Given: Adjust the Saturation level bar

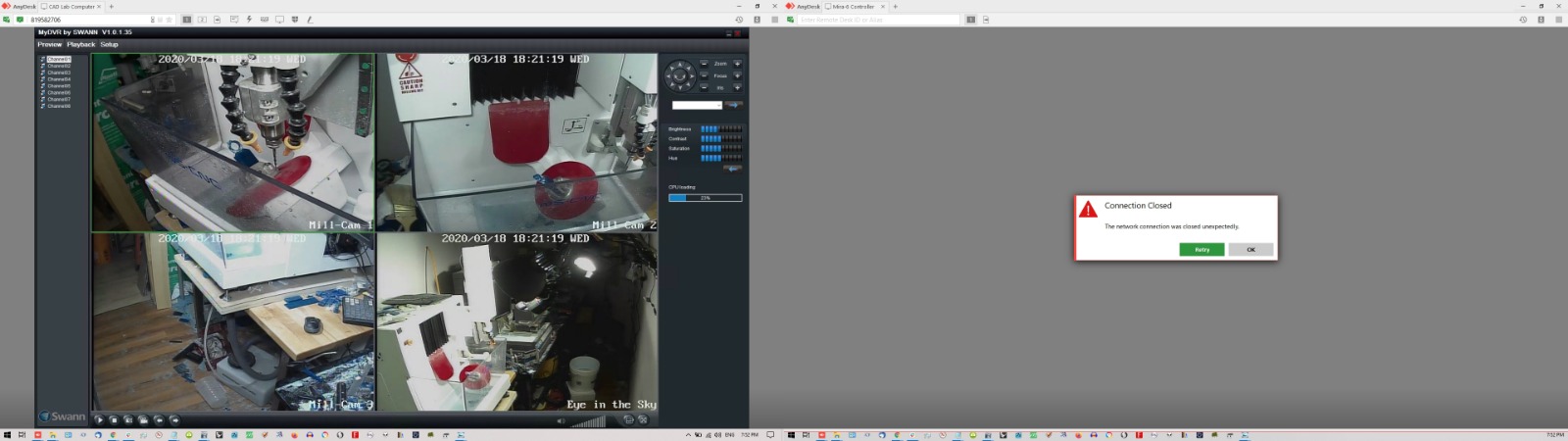Looking at the screenshot, I should [x=721, y=148].
